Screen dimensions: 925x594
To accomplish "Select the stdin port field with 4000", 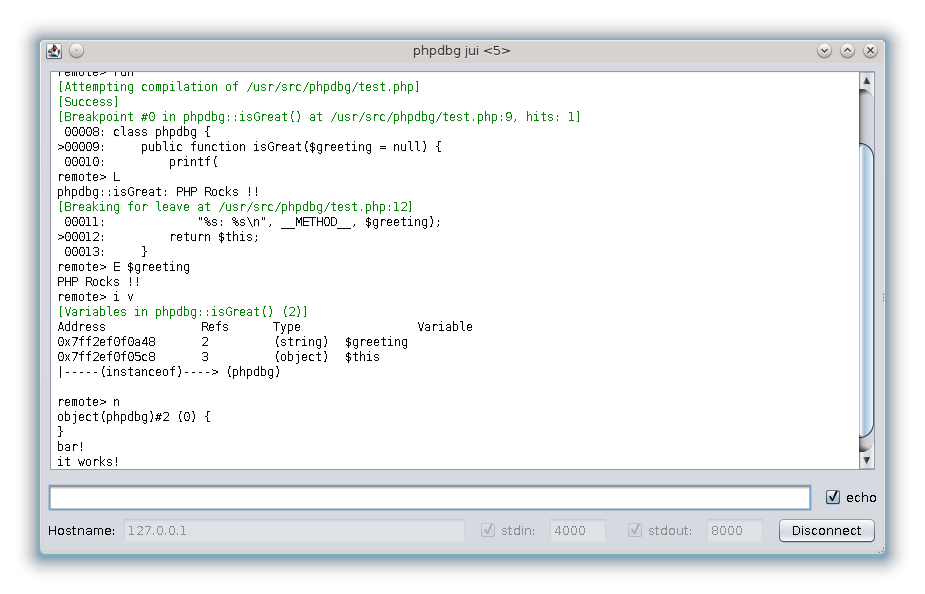I will point(577,530).
